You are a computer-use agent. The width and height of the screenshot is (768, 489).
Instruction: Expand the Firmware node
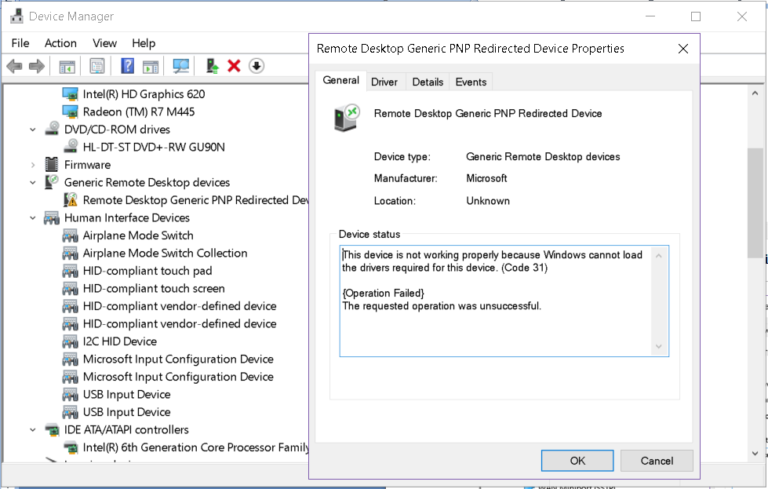33,165
